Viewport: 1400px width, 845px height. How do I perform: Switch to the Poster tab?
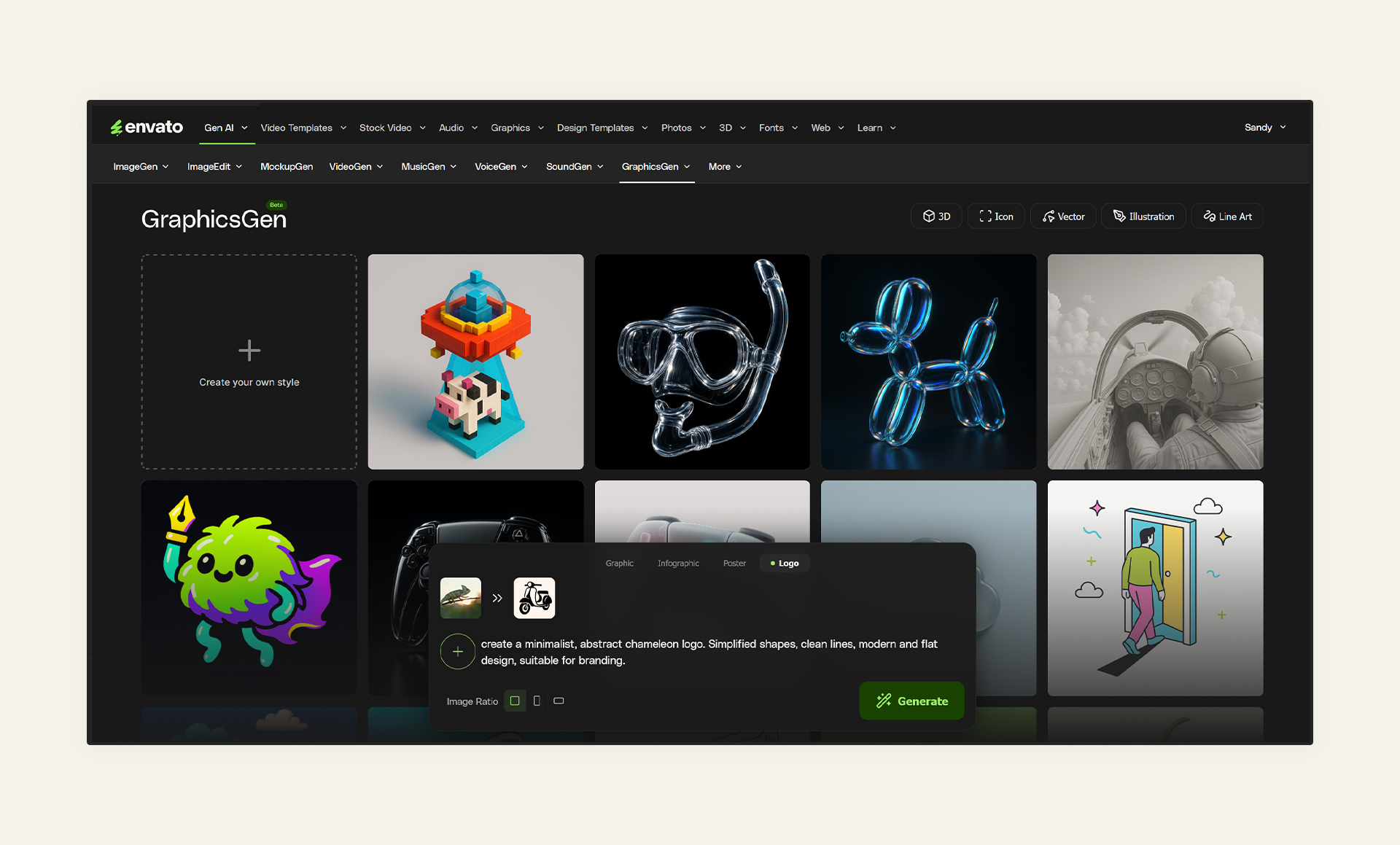pos(734,564)
